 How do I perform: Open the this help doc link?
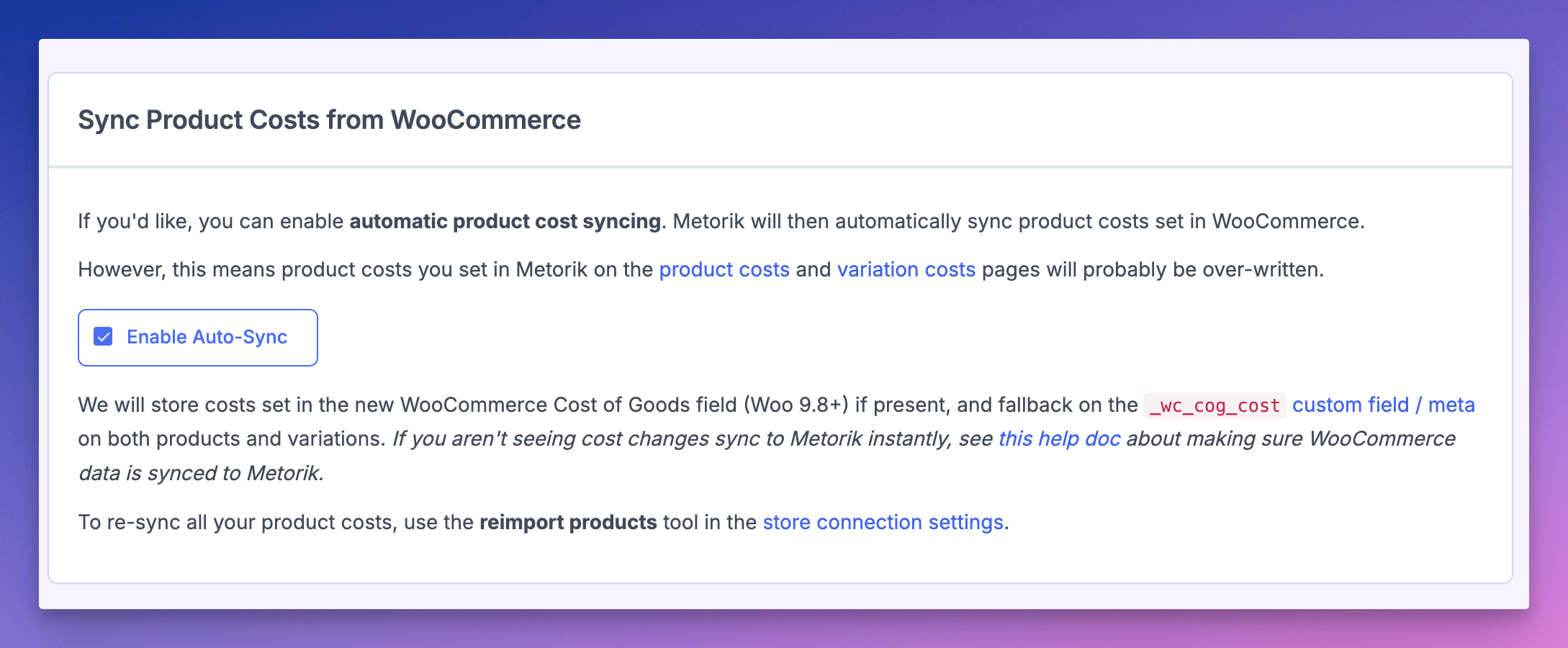point(1059,438)
